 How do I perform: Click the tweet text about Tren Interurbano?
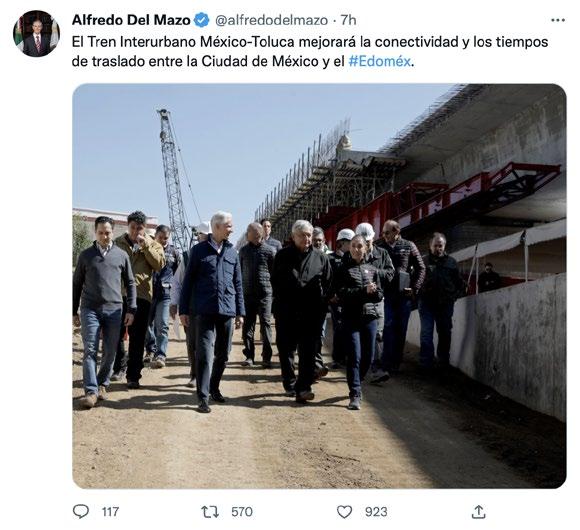310,52
